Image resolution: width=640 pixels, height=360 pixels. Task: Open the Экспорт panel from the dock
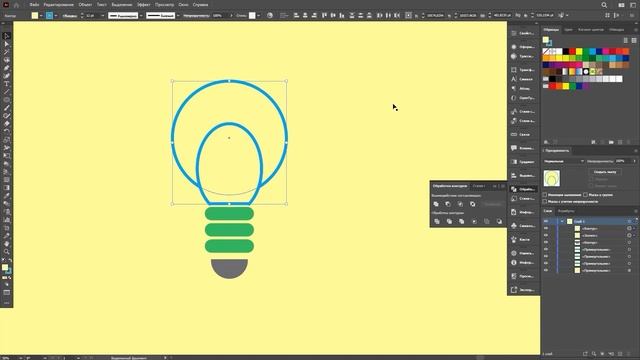pos(523,290)
